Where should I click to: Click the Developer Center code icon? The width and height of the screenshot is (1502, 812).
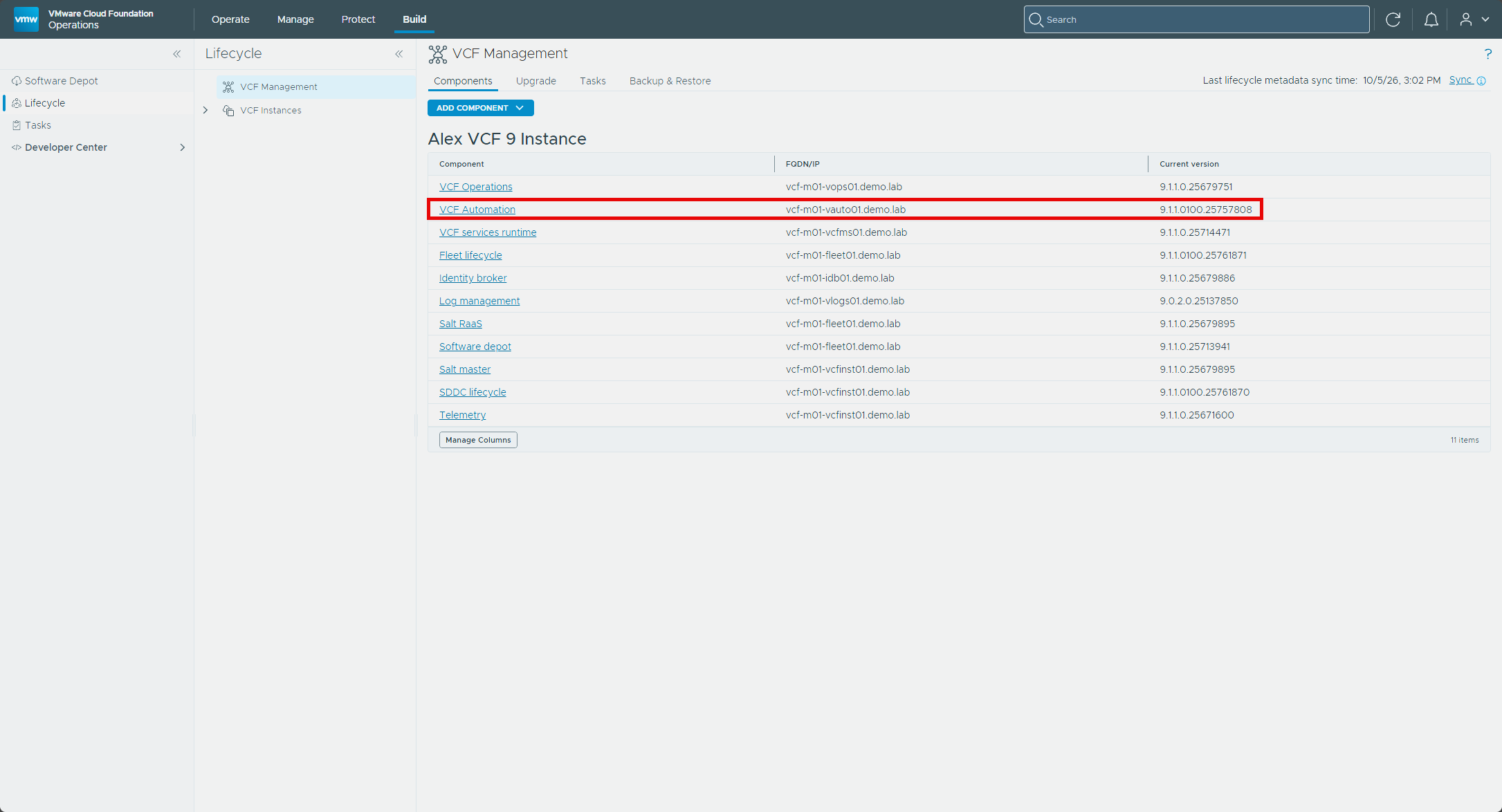point(17,147)
